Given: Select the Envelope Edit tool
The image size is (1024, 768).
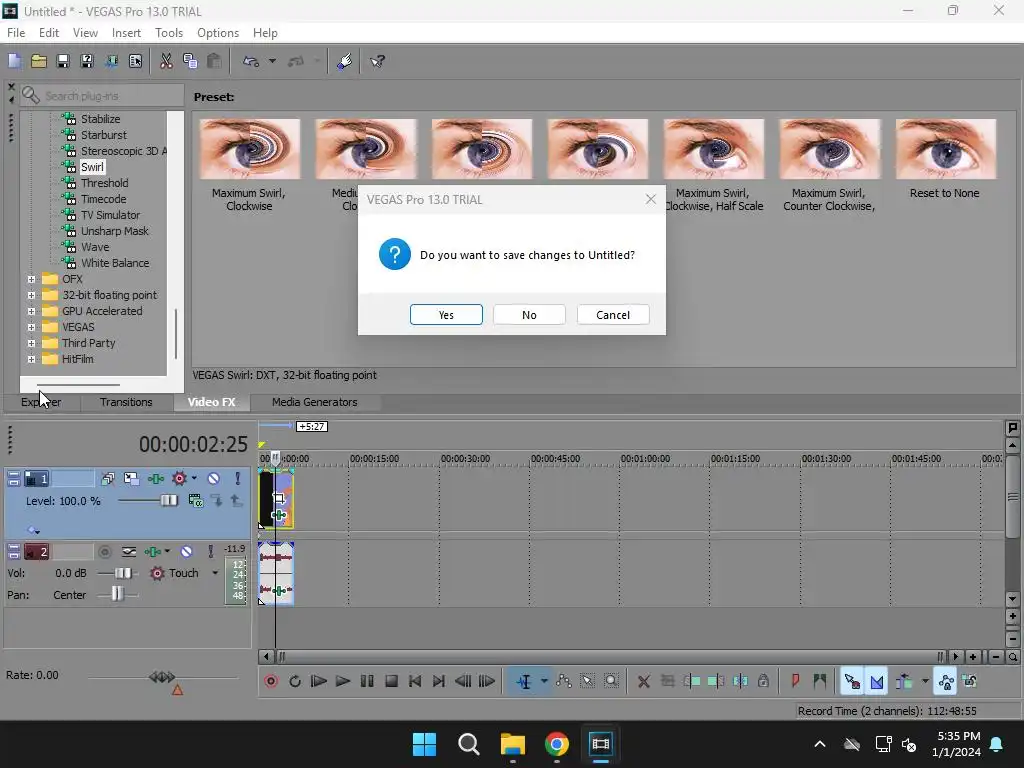Looking at the screenshot, I should (x=564, y=681).
